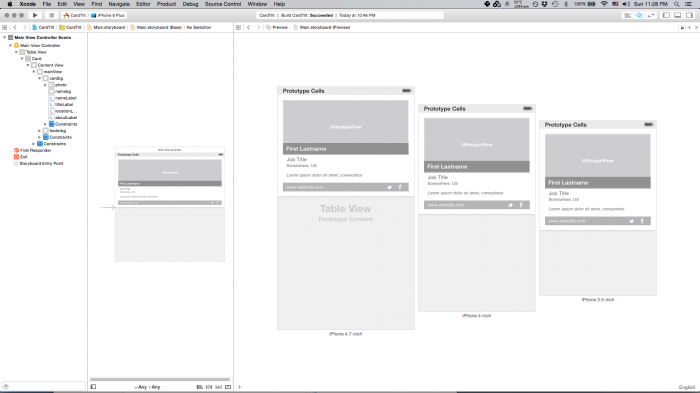Click Main.storyboard in the jump bar
Viewport: 700px width, 393px height.
click(106, 27)
